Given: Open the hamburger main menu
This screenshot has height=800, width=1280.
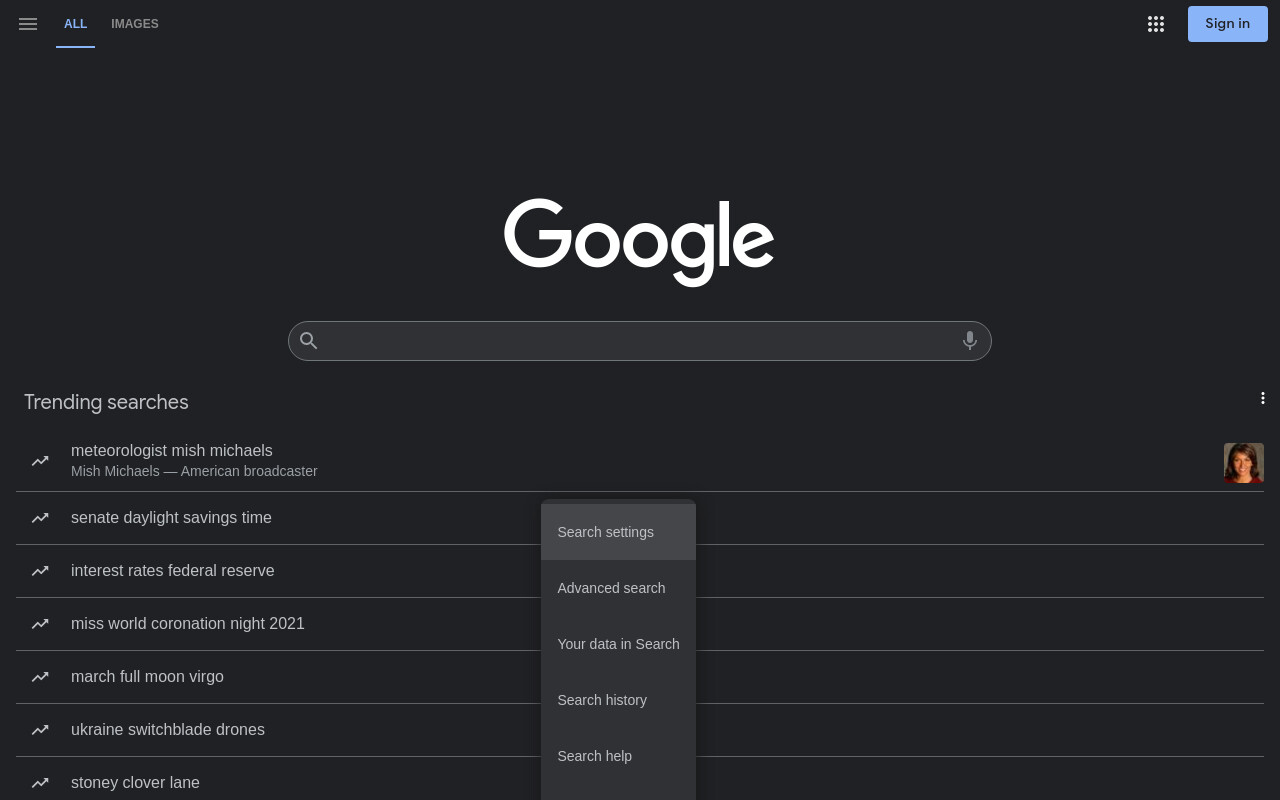Looking at the screenshot, I should (x=28, y=24).
